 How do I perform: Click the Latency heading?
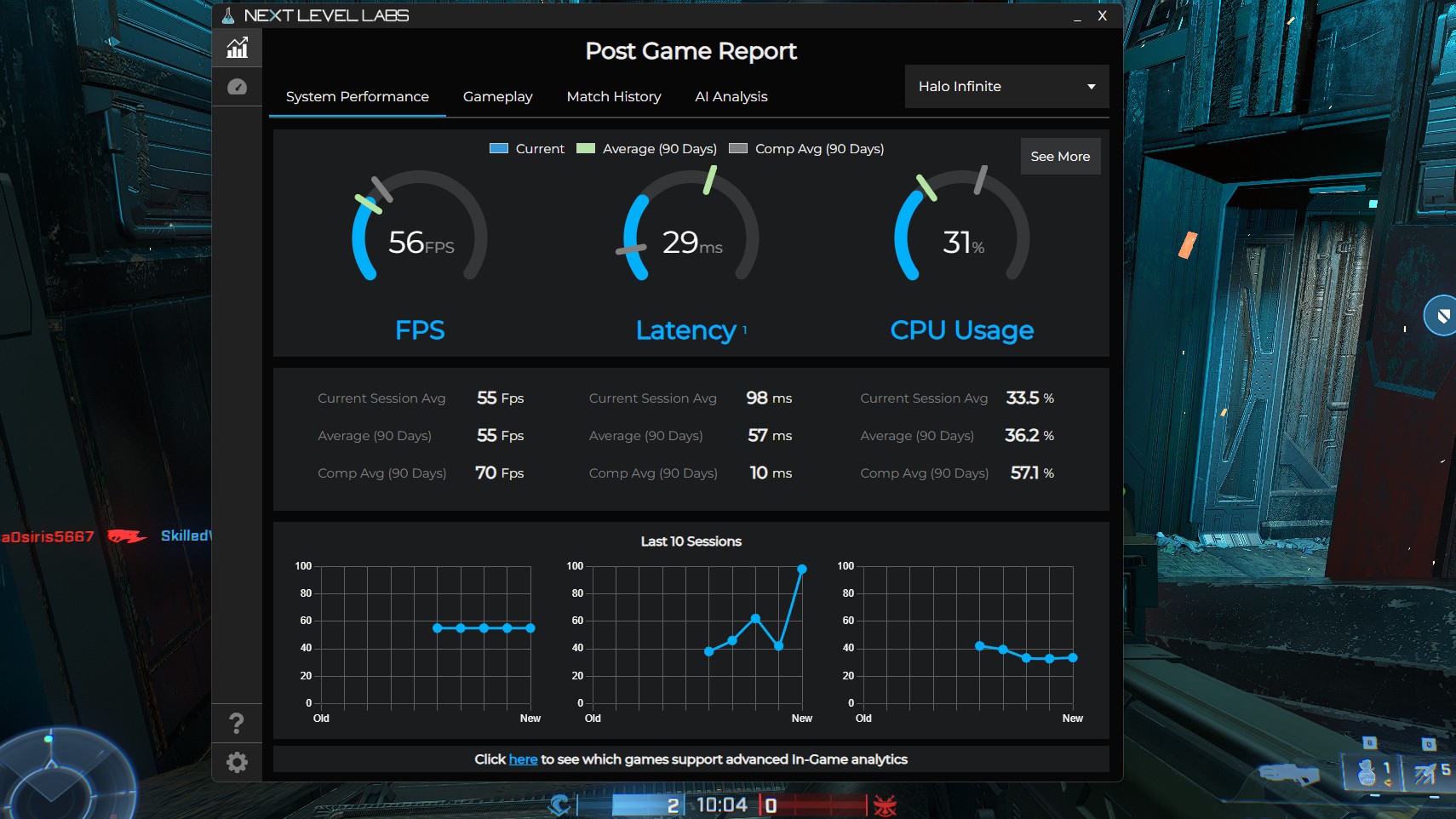(x=686, y=330)
